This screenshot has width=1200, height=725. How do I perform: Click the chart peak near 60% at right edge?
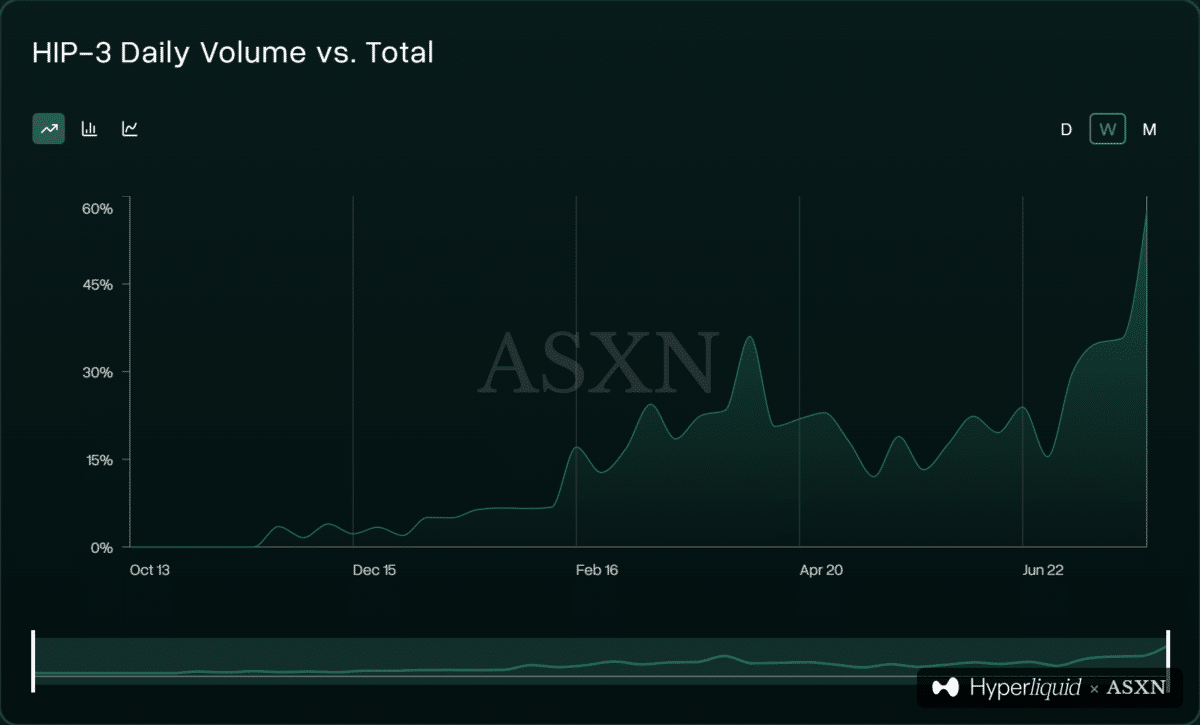click(1146, 209)
